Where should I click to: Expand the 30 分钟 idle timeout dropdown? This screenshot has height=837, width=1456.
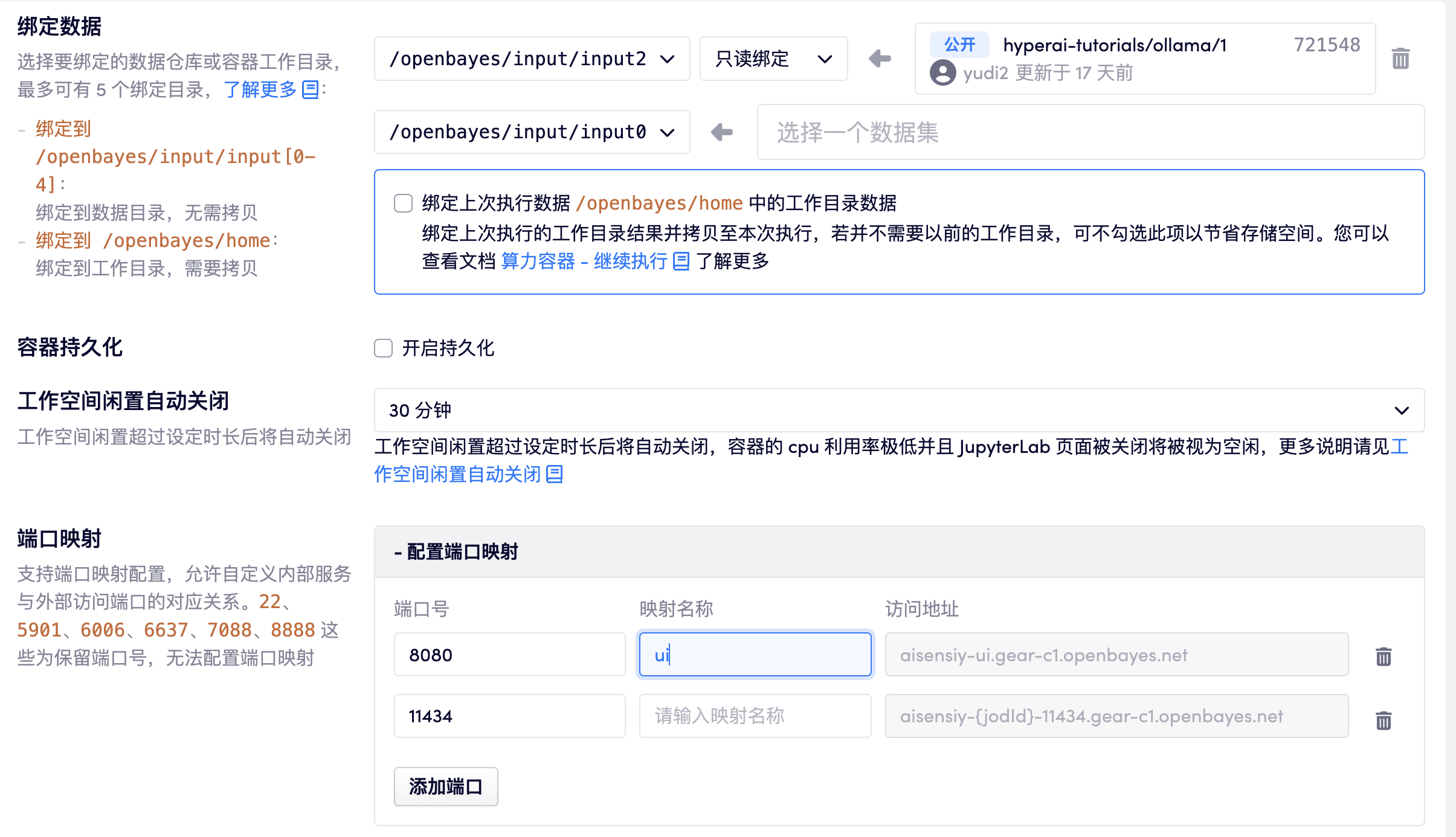point(899,410)
